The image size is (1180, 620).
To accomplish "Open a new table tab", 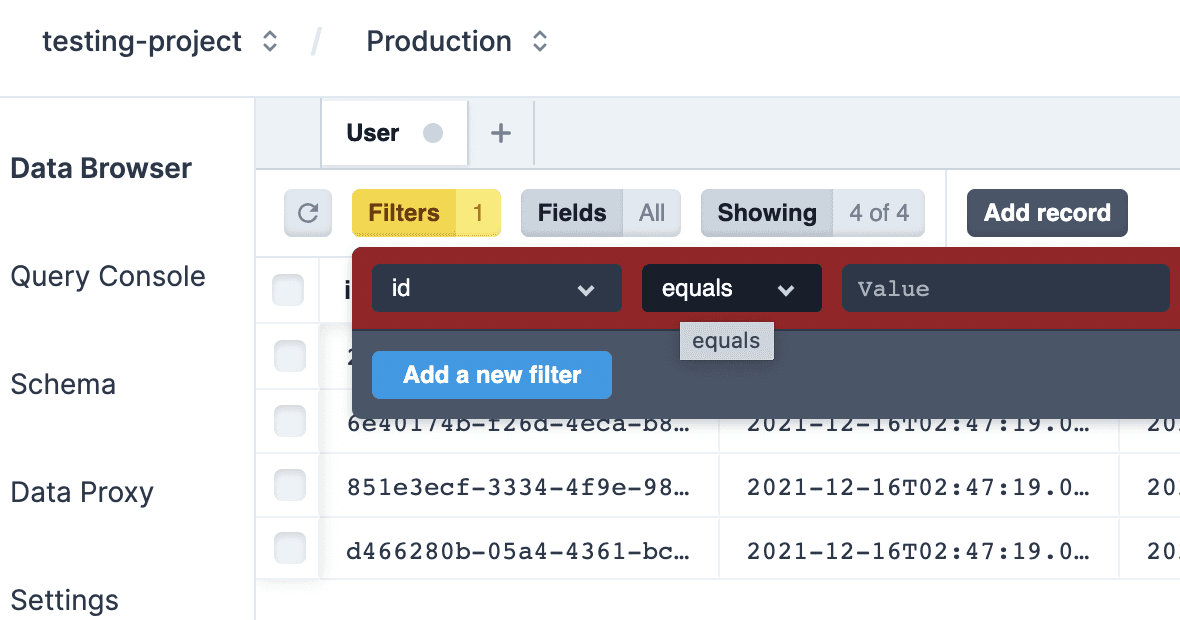I will [x=500, y=132].
